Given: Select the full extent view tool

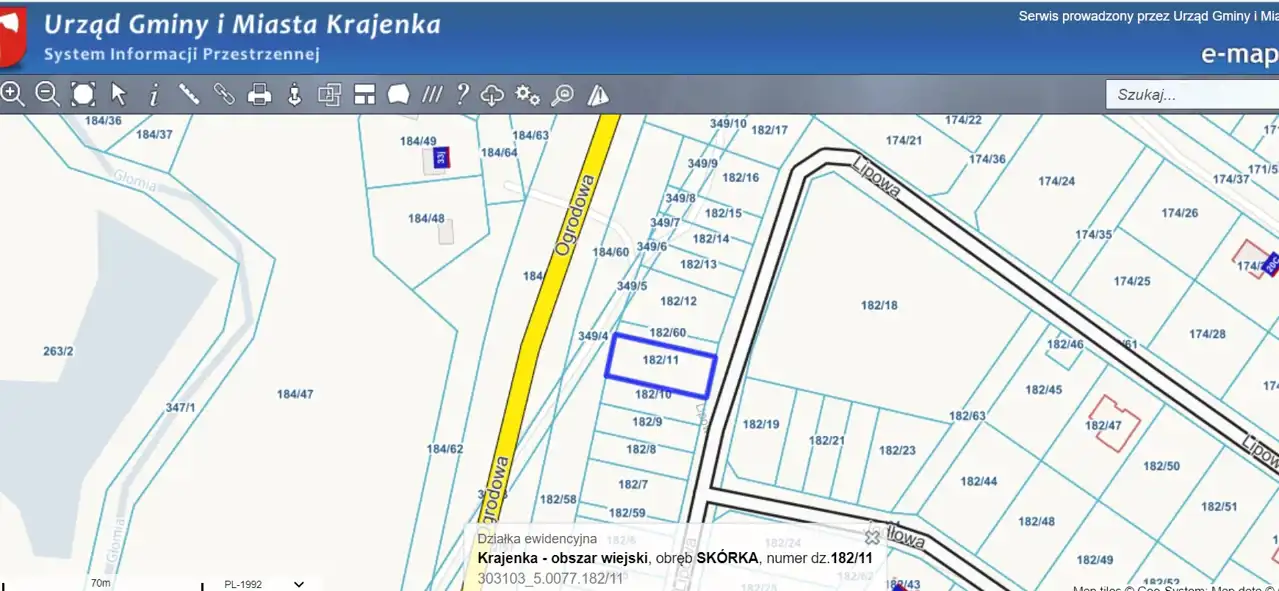Looking at the screenshot, I should 83,95.
